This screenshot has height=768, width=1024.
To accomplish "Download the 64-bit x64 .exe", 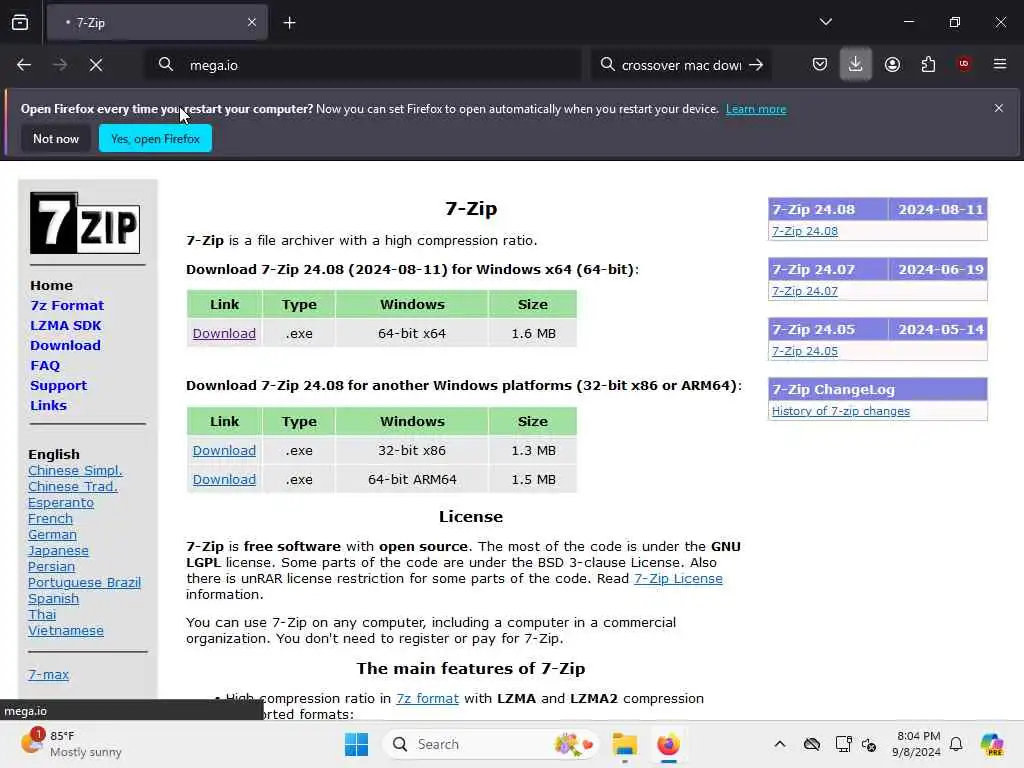I will click(x=224, y=333).
